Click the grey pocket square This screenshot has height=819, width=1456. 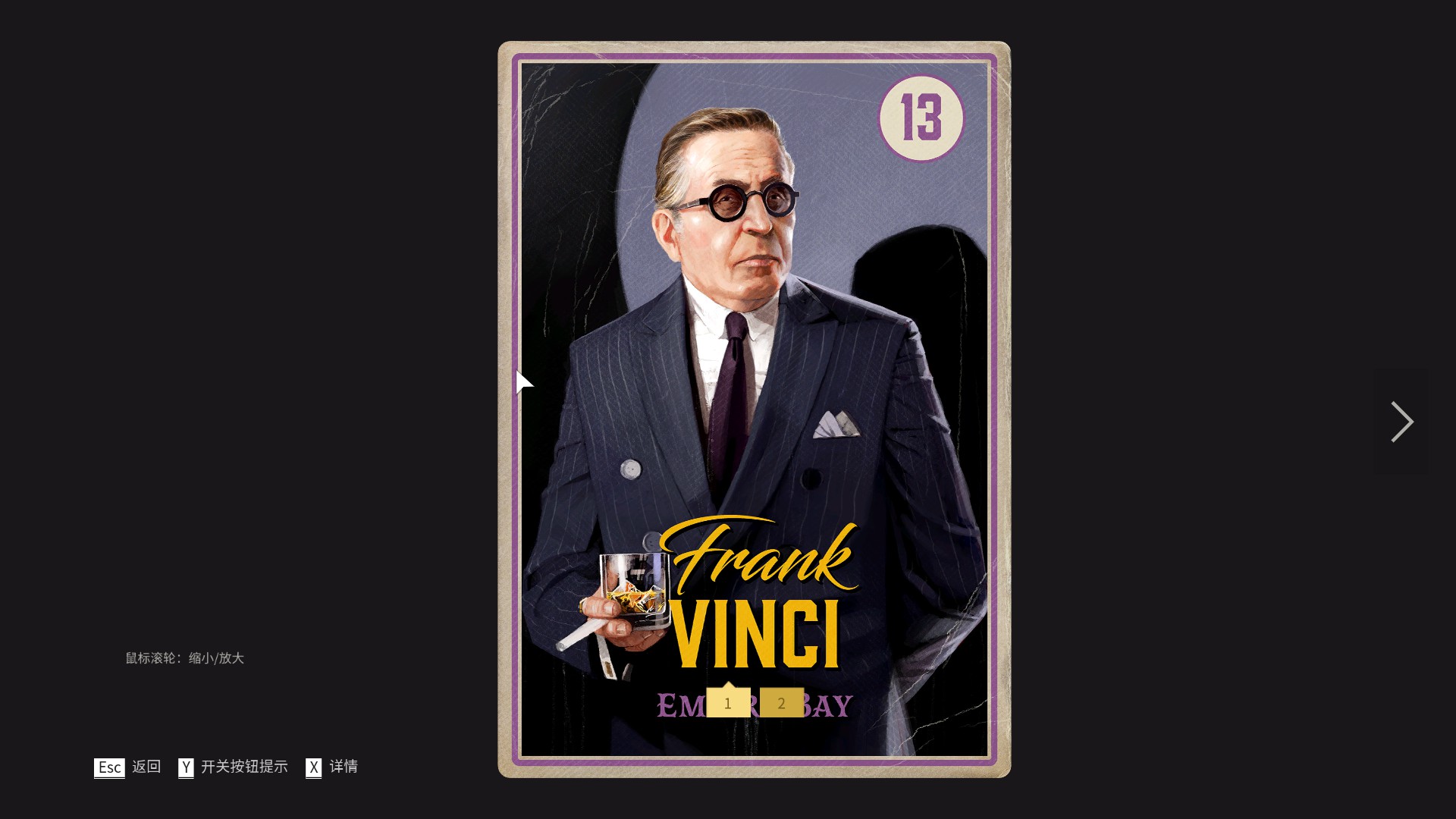(836, 424)
